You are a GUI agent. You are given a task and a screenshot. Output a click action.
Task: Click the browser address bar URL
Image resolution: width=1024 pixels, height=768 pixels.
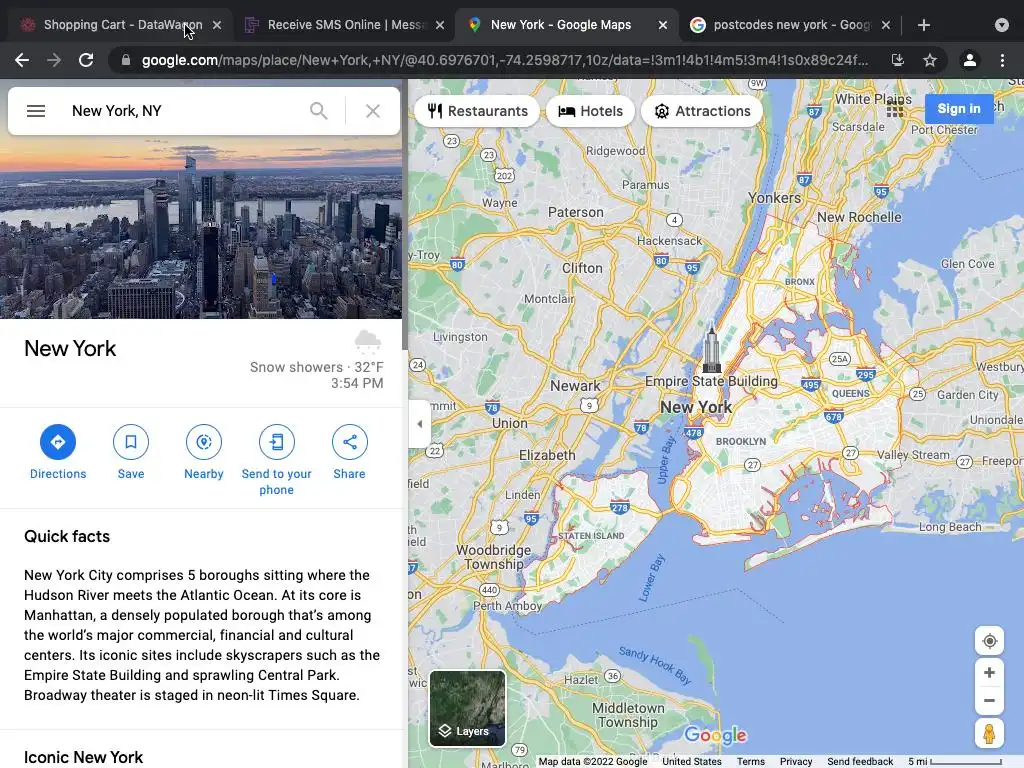[505, 60]
